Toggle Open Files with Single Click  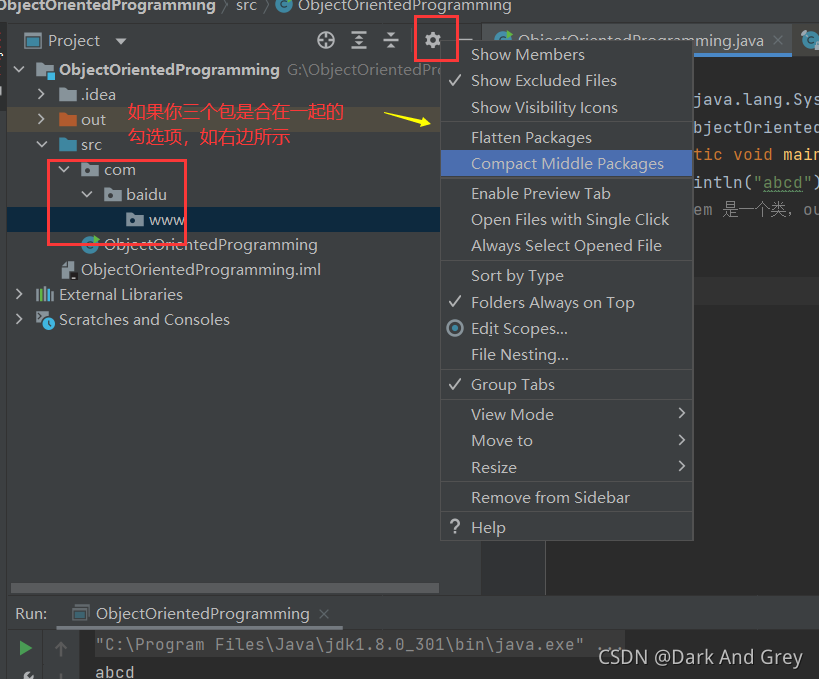(x=567, y=220)
